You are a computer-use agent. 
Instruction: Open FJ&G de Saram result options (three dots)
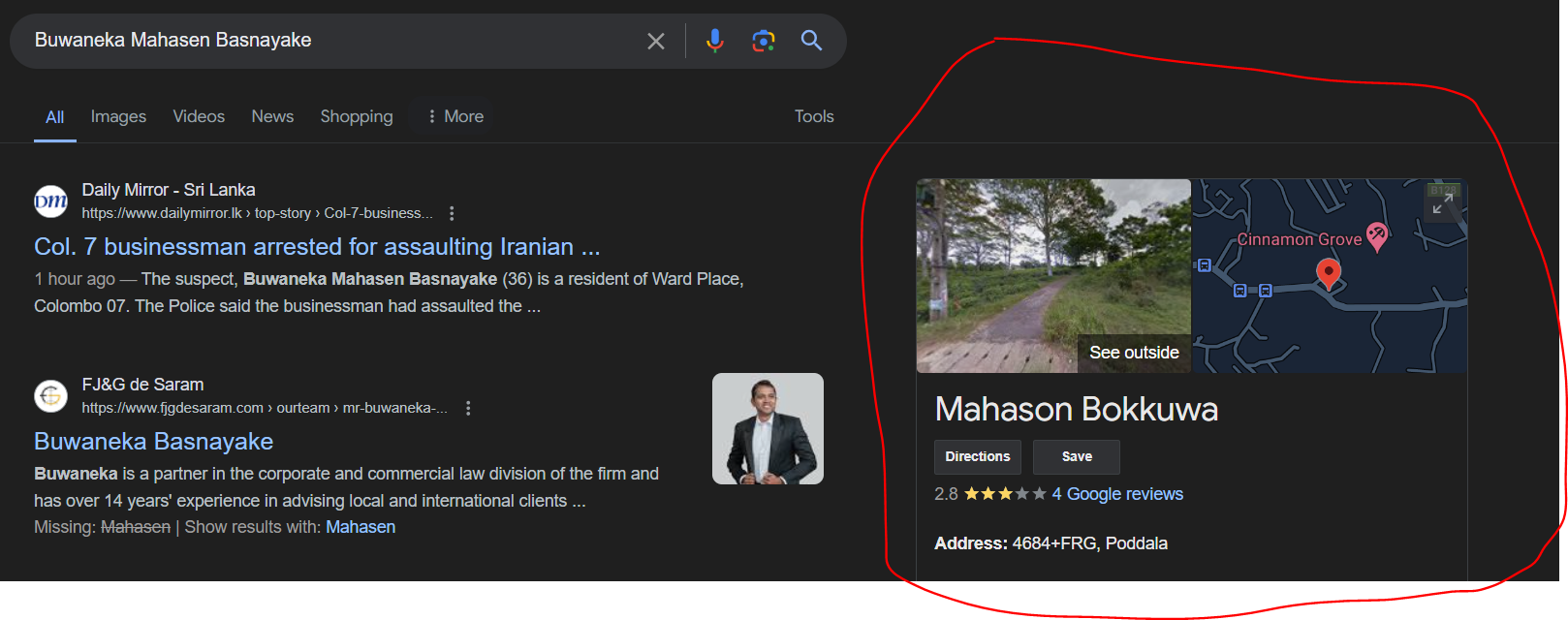(468, 408)
